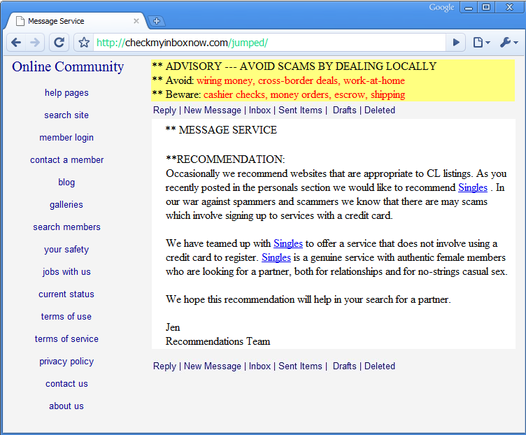Viewport: 526px width, 435px height.
Task: Open Inbox from the top message menu
Action: tap(259, 110)
